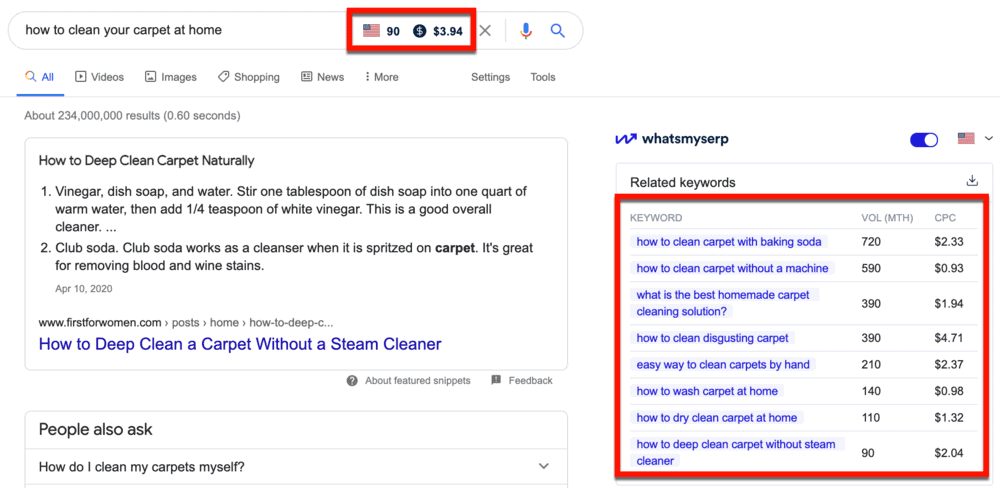This screenshot has height=488, width=1000.
Task: Select keyword "easy way to clean carpets by hand"
Action: click(723, 365)
